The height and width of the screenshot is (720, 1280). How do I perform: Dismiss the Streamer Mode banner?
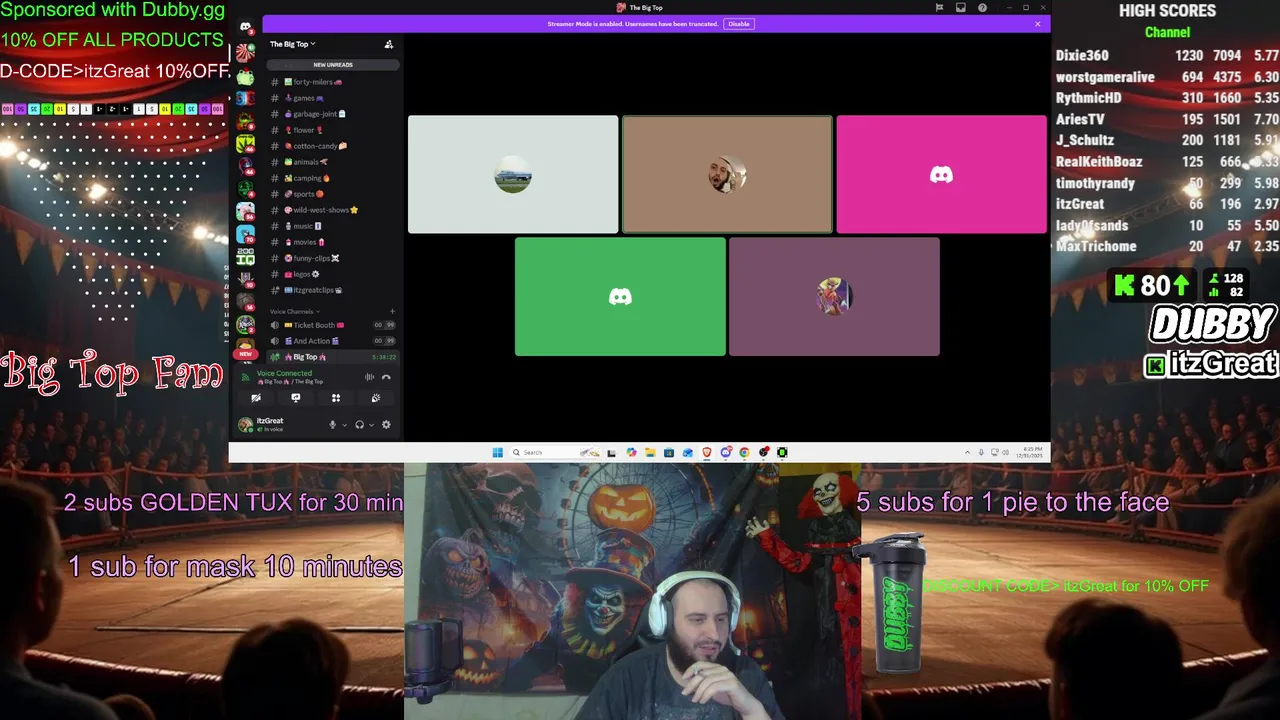click(x=1038, y=24)
